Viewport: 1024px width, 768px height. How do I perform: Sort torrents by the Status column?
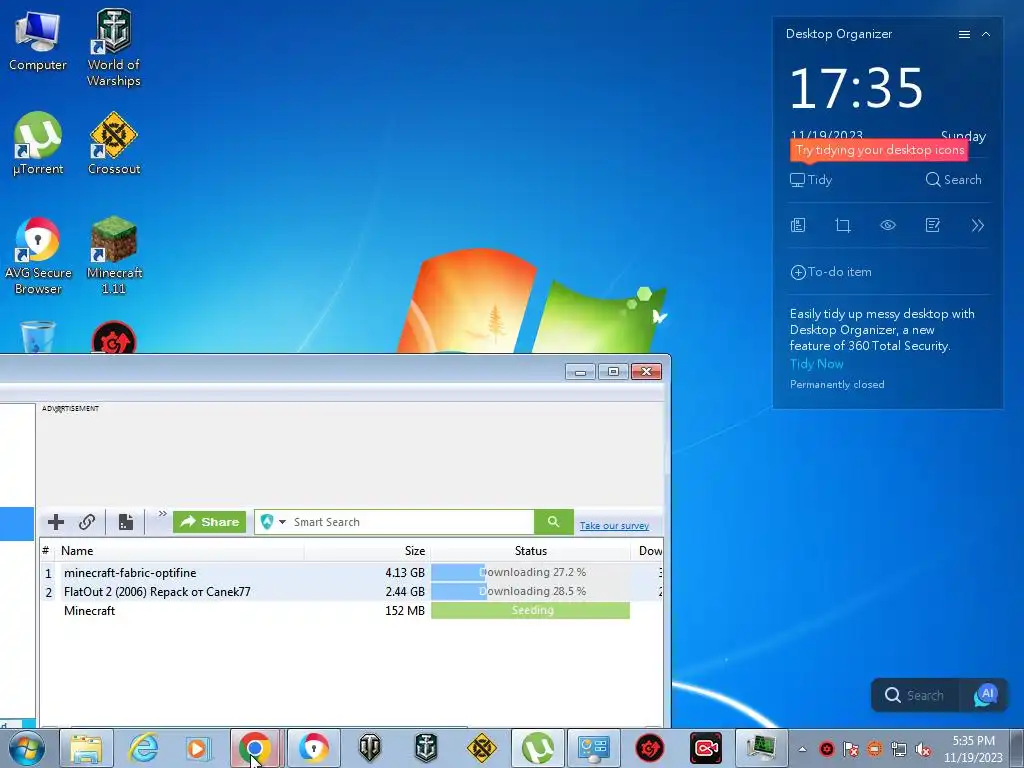[x=530, y=551]
